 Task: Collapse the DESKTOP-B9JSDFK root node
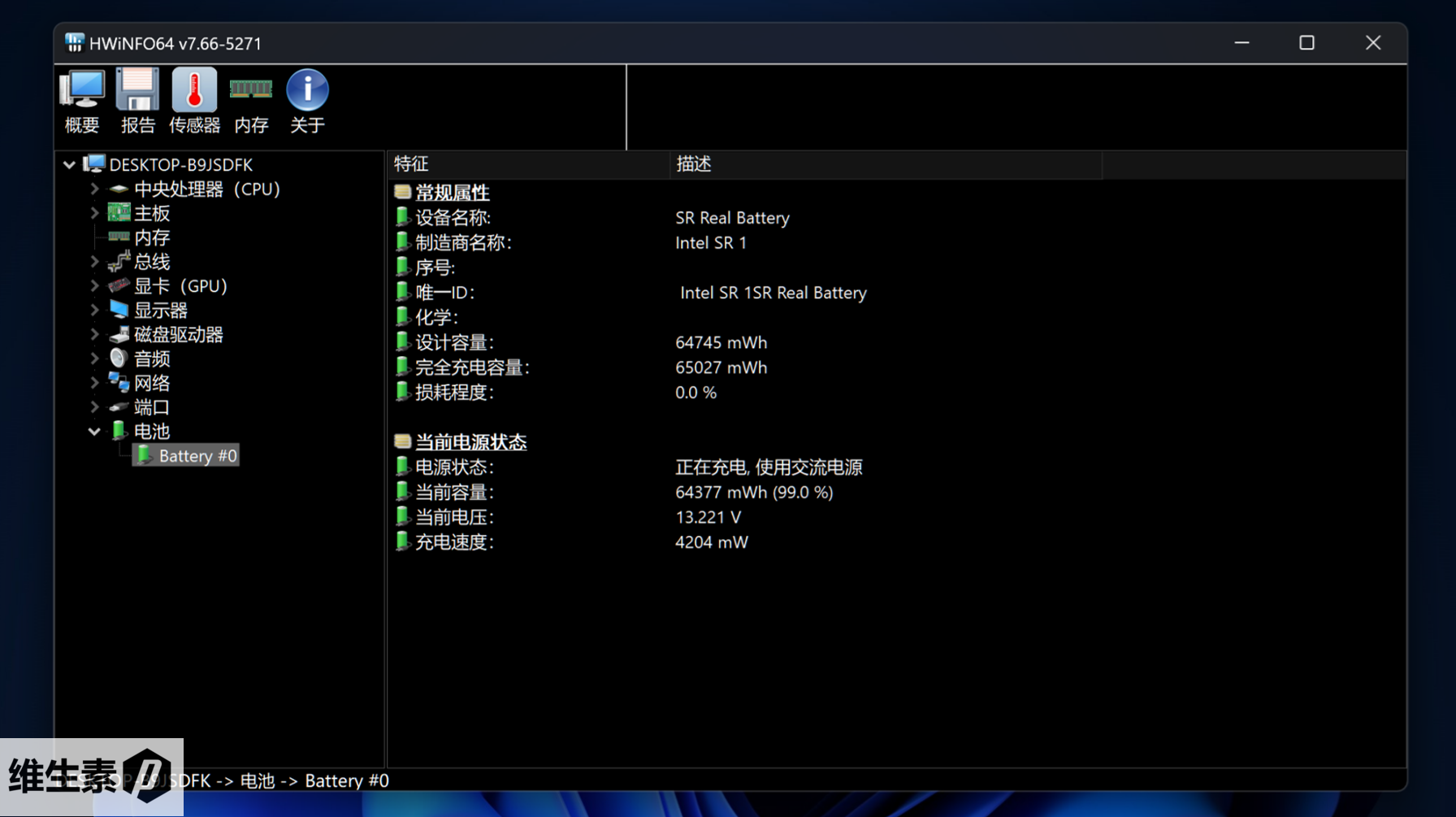pyautogui.click(x=70, y=165)
